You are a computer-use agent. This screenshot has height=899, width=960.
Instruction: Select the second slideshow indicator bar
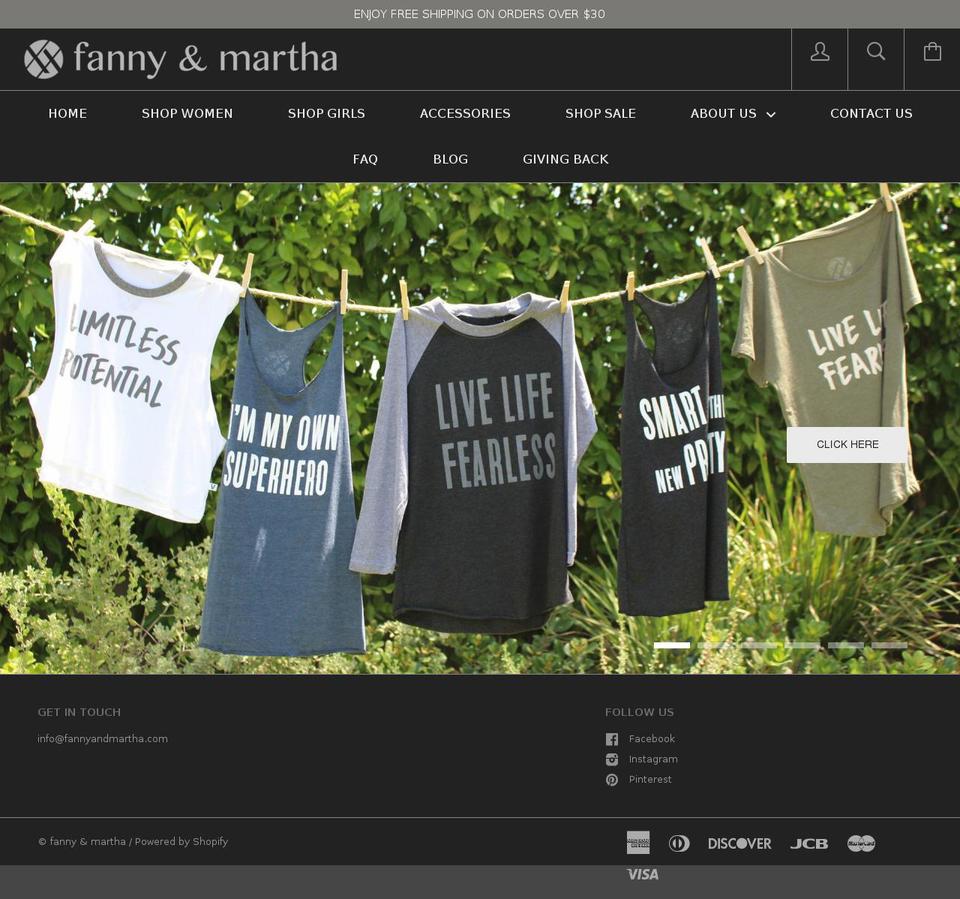click(715, 645)
